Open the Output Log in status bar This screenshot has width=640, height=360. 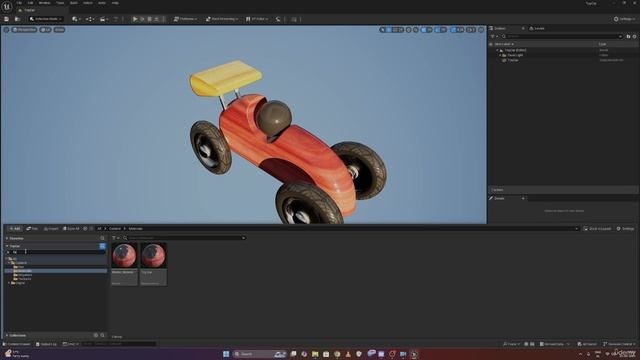point(46,344)
